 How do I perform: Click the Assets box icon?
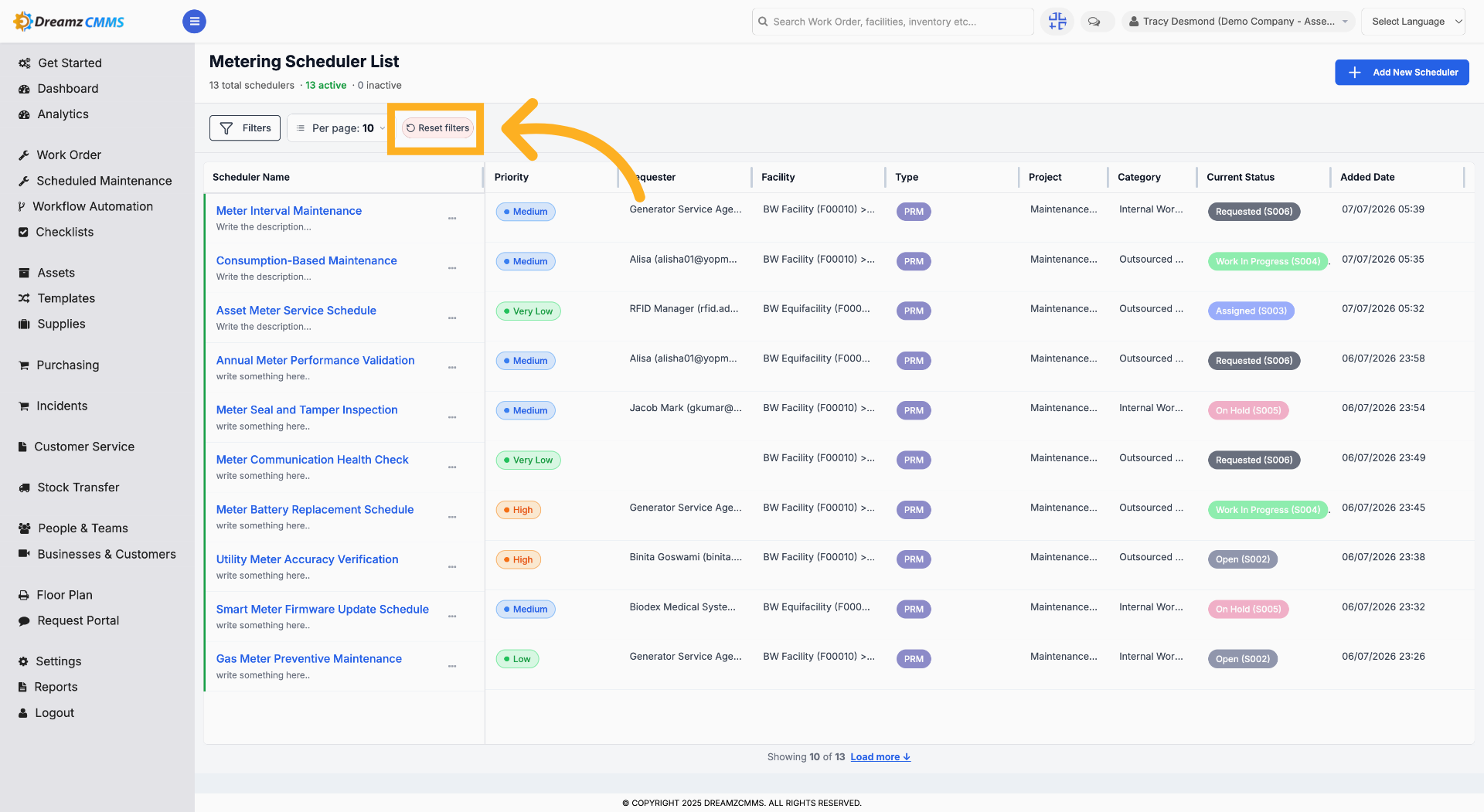pyautogui.click(x=24, y=273)
